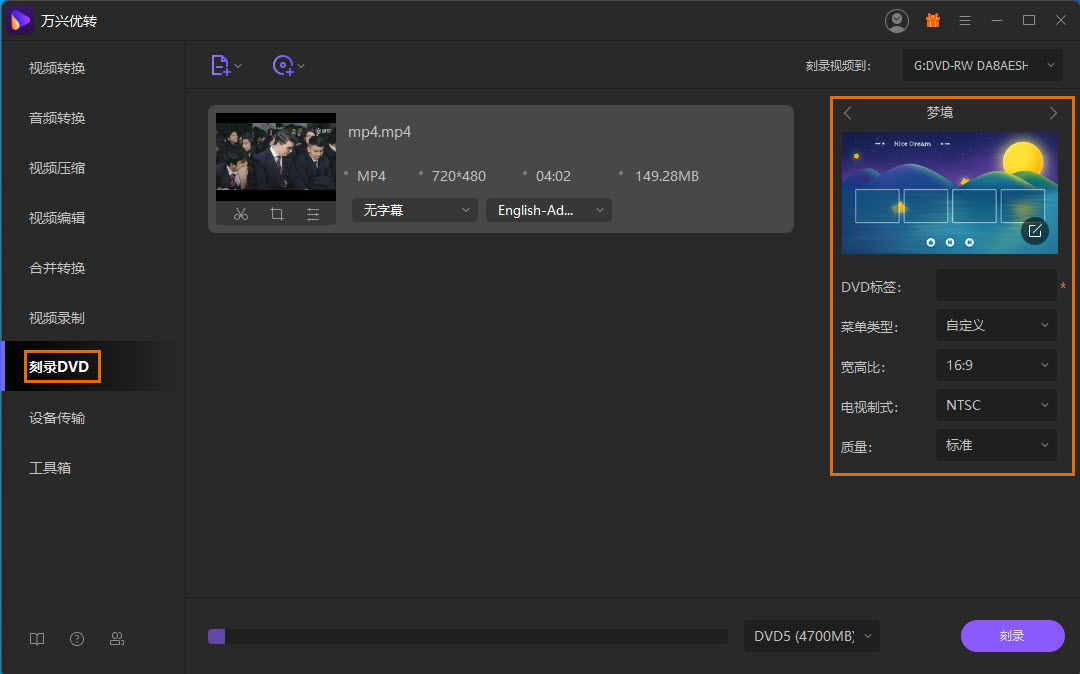Open the user account profile icon

pos(897,20)
